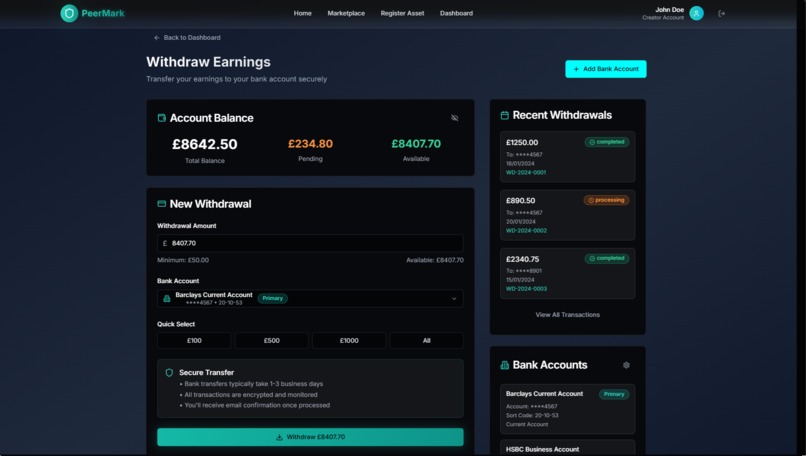Screen dimensions: 806x456
Task: Click the pound sign in amount field
Action: pyautogui.click(x=164, y=243)
